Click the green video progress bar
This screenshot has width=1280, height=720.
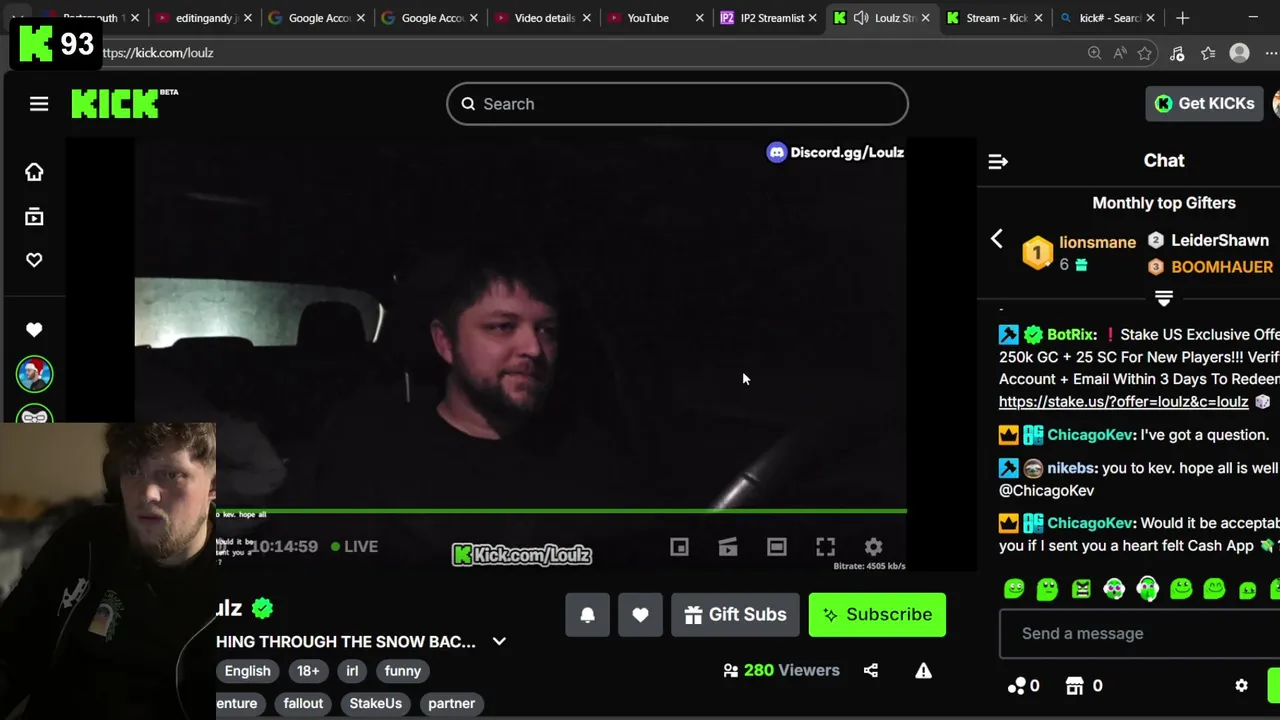click(561, 511)
